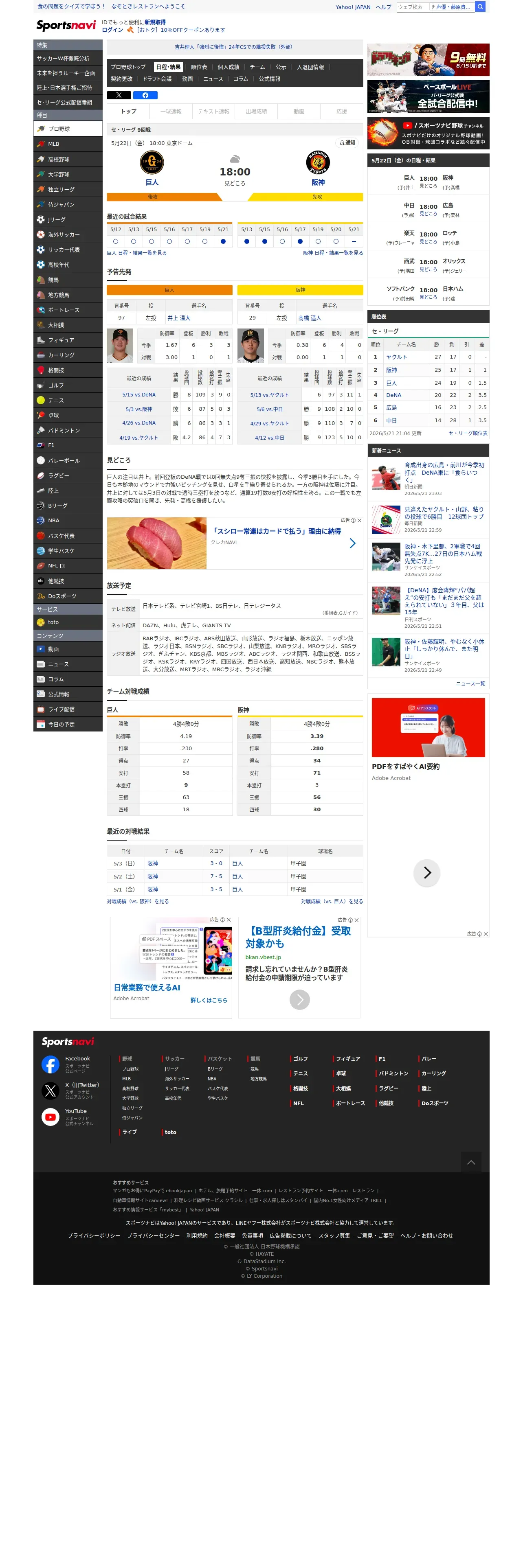Click the フィギュア skate icon in sidebar
The width and height of the screenshot is (523, 1568).
41,340
